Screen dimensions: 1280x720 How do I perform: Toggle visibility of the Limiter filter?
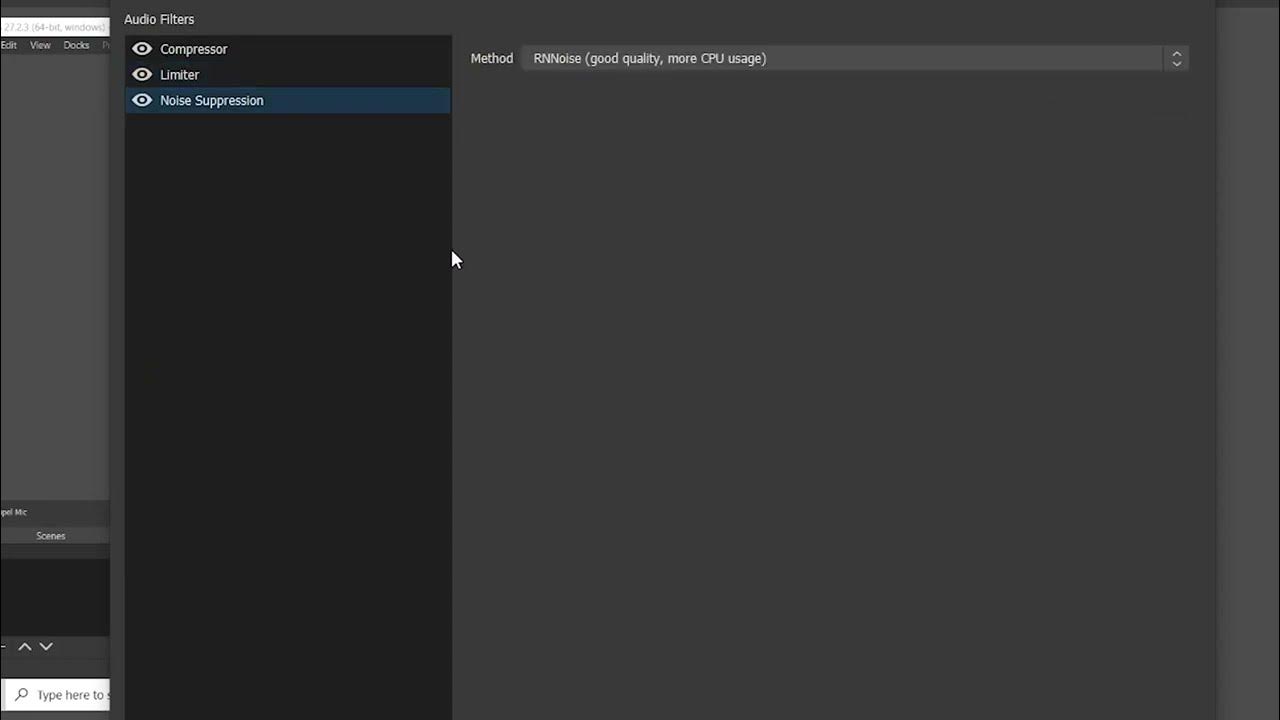pyautogui.click(x=142, y=75)
